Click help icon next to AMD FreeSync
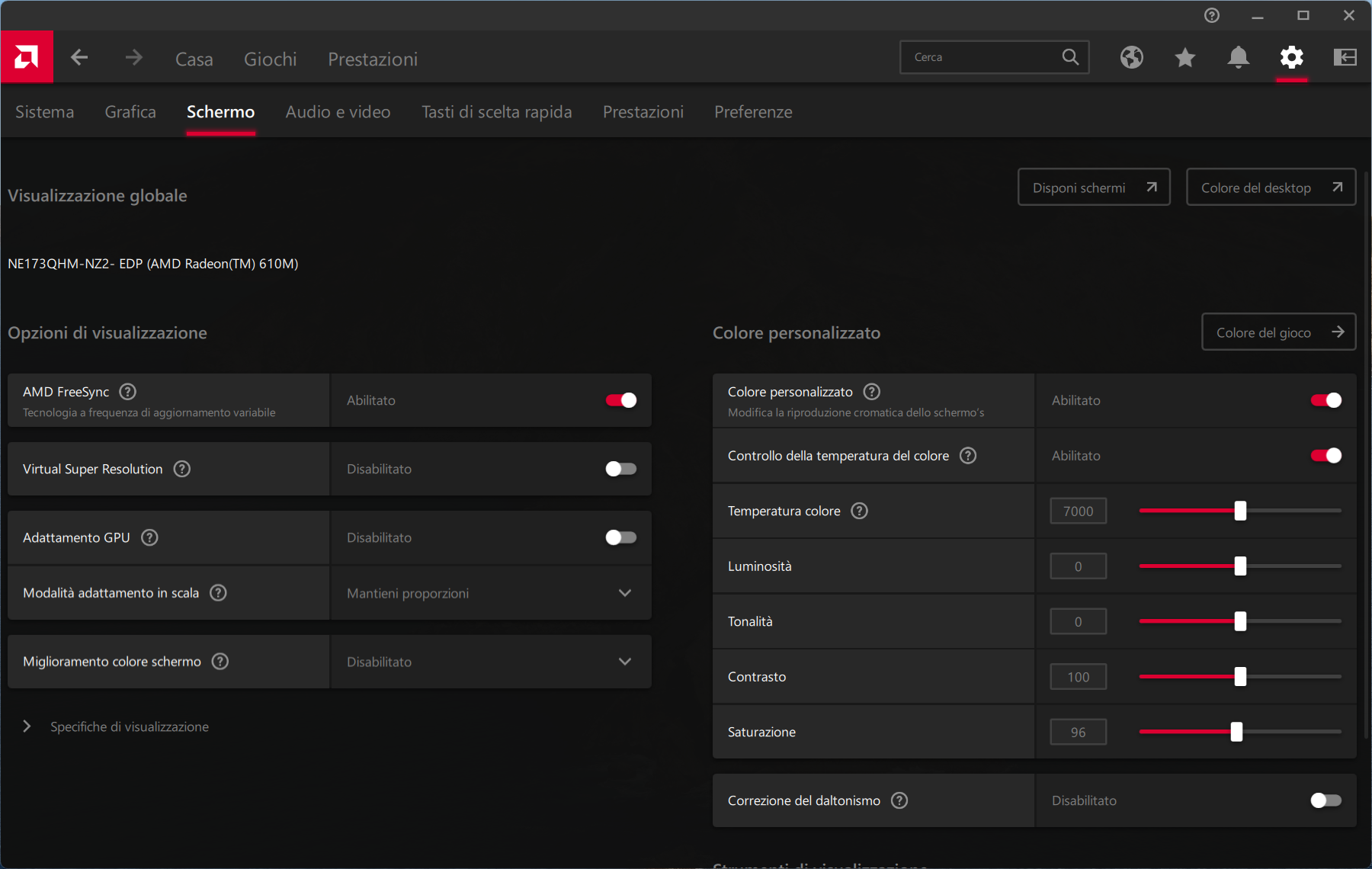1372x869 pixels. tap(128, 392)
